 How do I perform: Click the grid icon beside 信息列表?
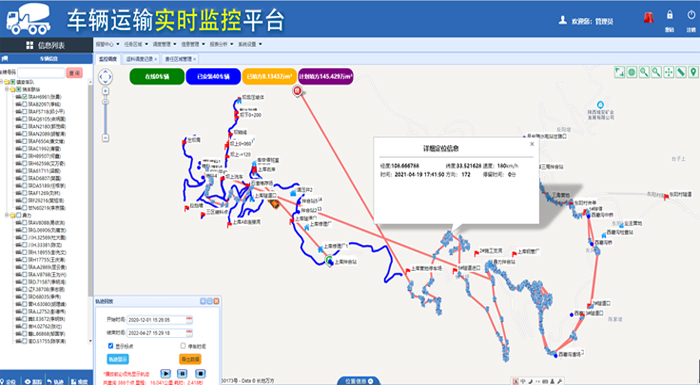point(29,45)
